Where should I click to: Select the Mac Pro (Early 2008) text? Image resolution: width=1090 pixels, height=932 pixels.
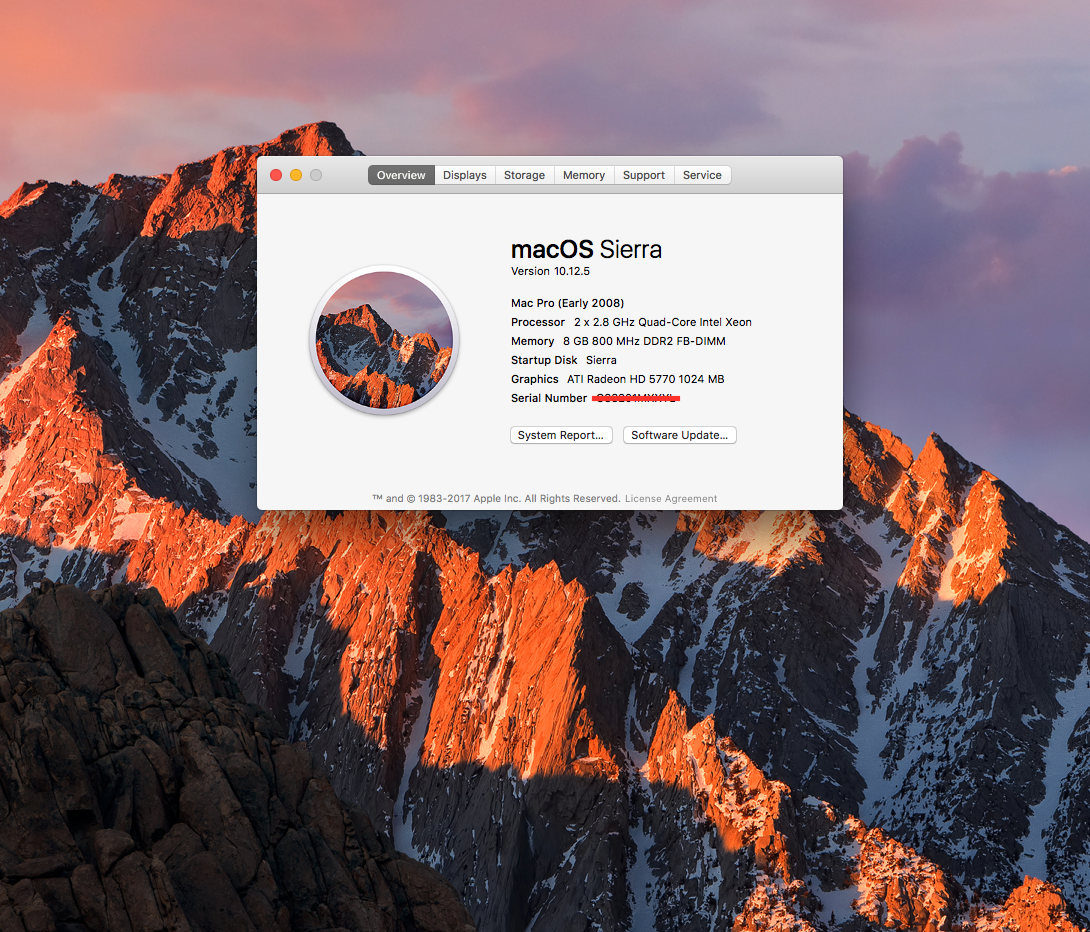click(567, 303)
